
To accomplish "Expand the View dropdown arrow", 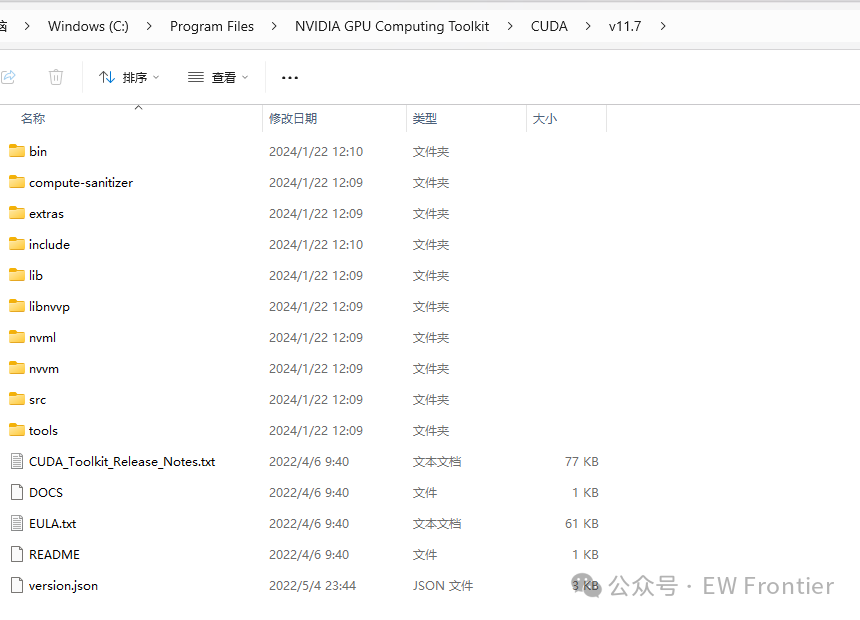I will point(243,77).
